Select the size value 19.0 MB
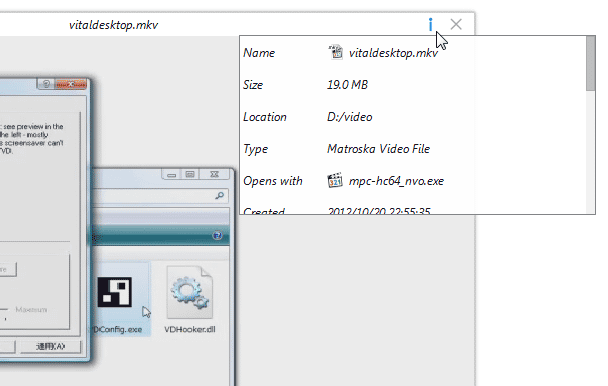Screen dimensions: 608x386 point(347,85)
